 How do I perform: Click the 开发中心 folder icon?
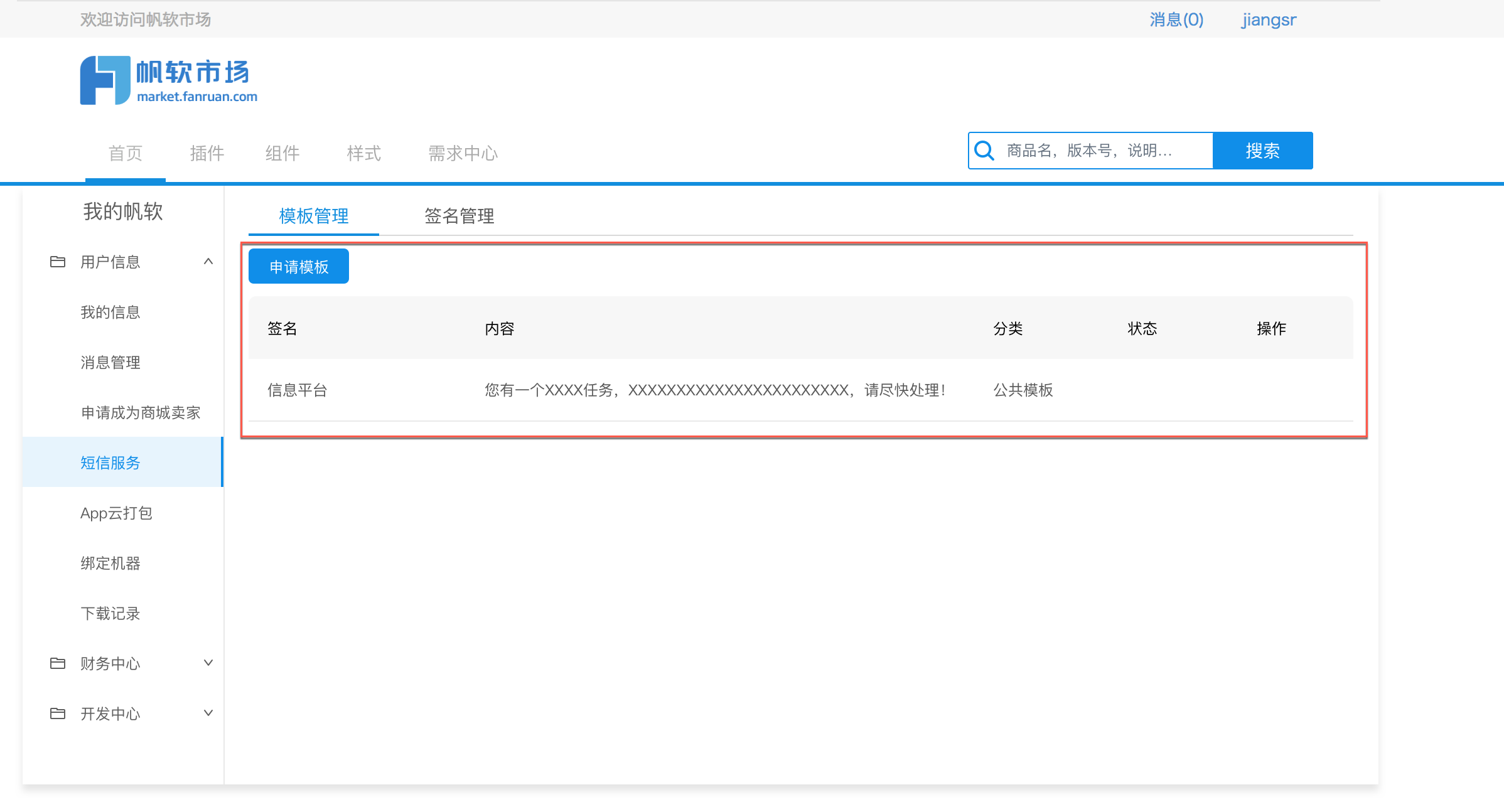tap(58, 713)
